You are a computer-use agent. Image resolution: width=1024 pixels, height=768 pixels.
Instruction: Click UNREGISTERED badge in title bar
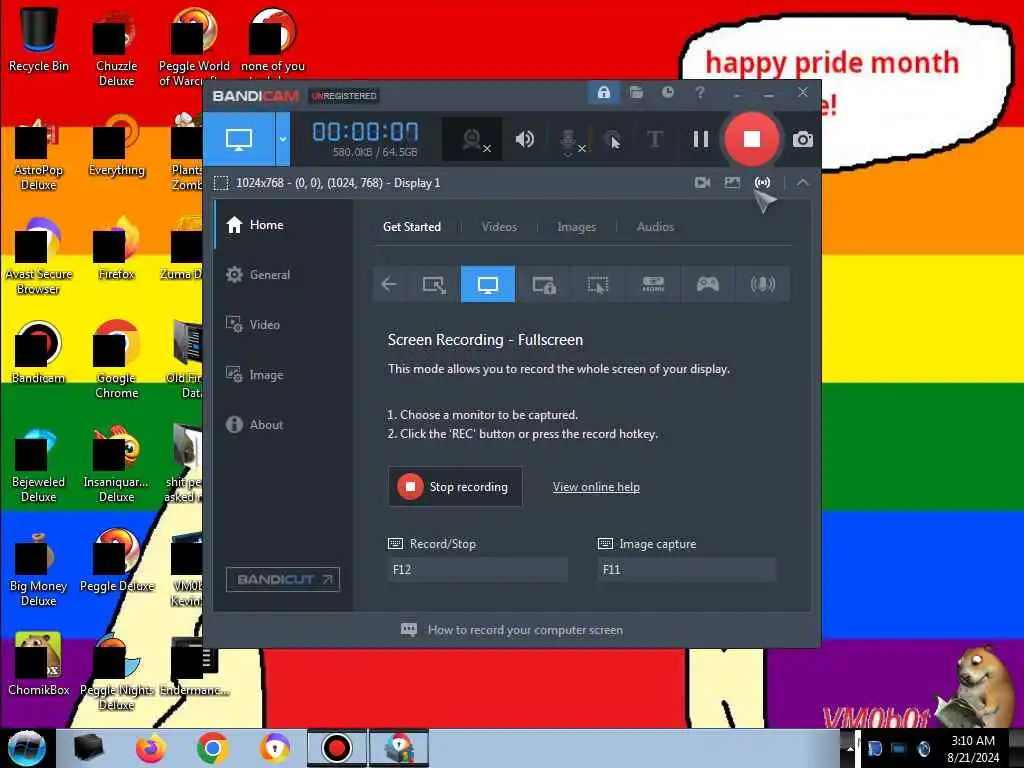coord(344,96)
